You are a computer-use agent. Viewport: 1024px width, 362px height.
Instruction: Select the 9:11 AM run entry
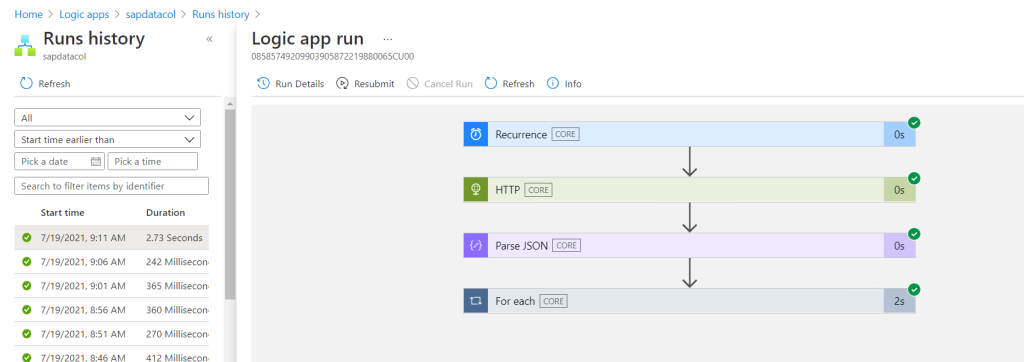[x=112, y=238]
